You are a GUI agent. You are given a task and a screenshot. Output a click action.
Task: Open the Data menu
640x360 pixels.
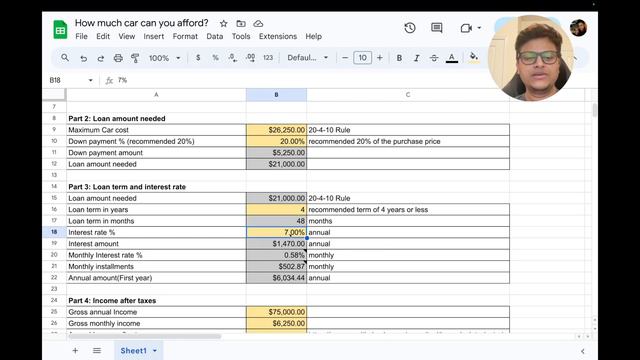click(215, 36)
